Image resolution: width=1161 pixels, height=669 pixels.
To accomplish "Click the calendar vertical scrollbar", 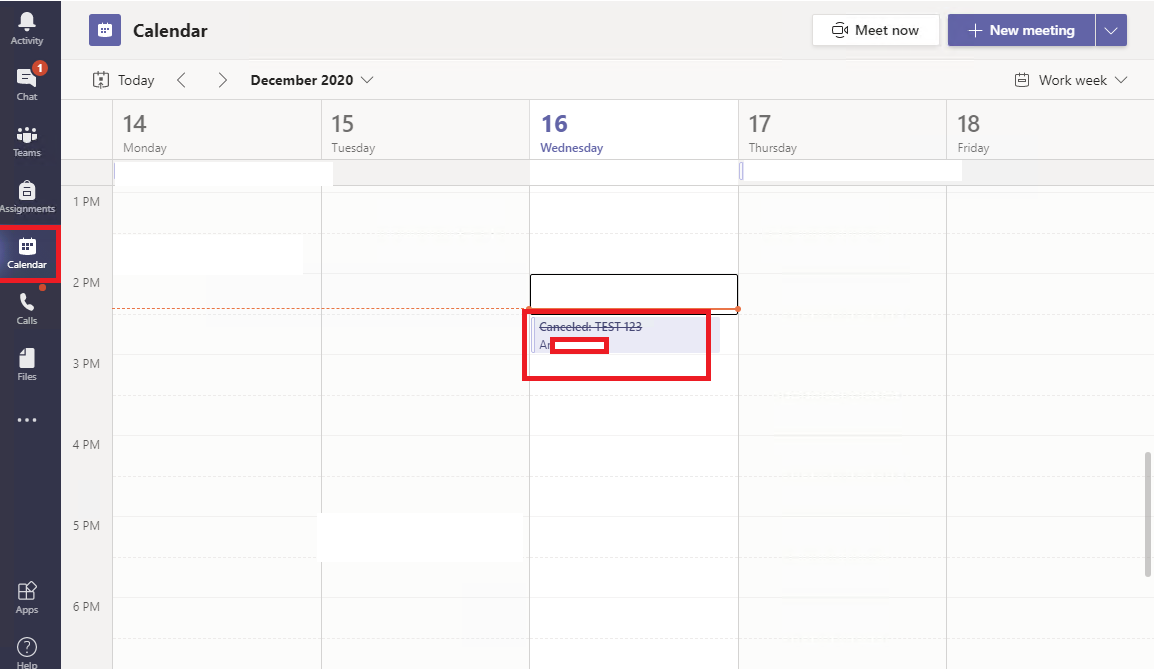I will (x=1148, y=514).
